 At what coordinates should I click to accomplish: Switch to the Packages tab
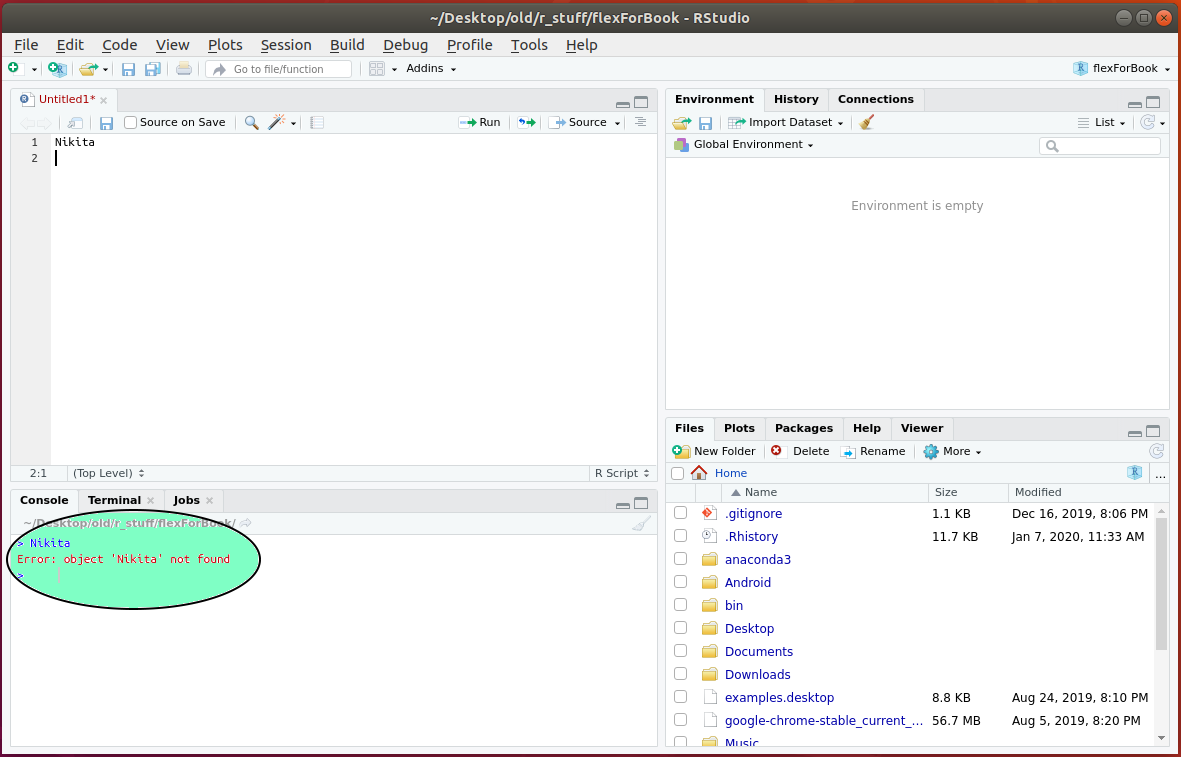click(803, 428)
